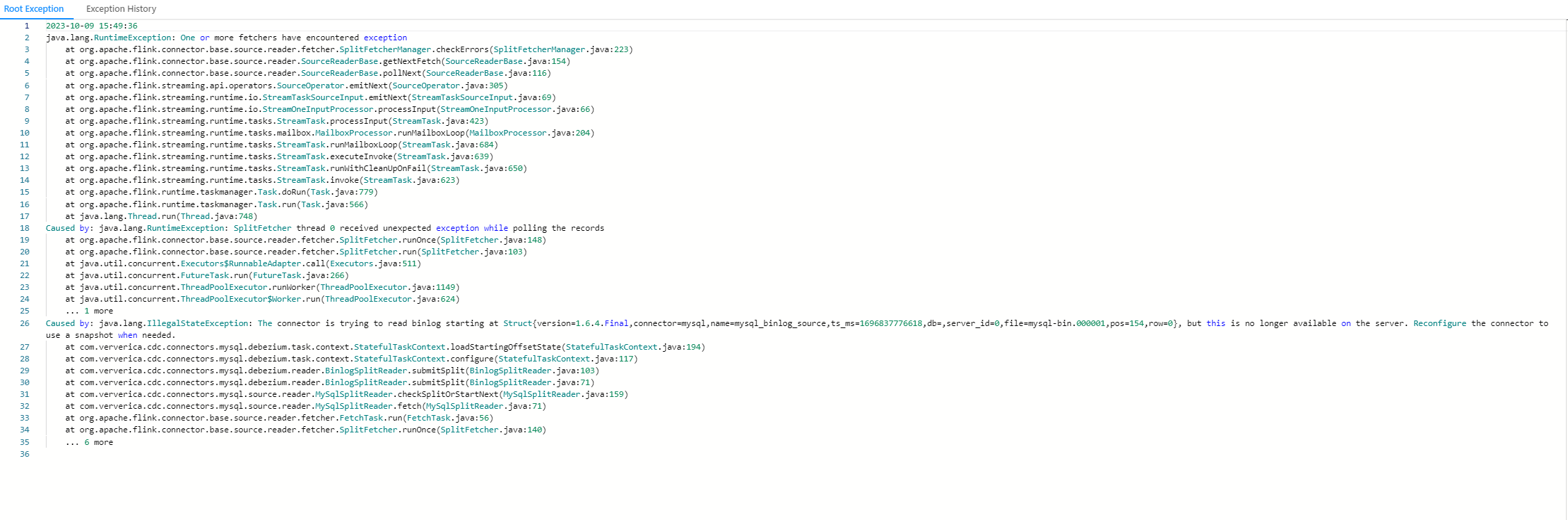Click the SourceReaderBase.pollNext stack frame
The width and height of the screenshot is (1568, 520).
tap(308, 73)
